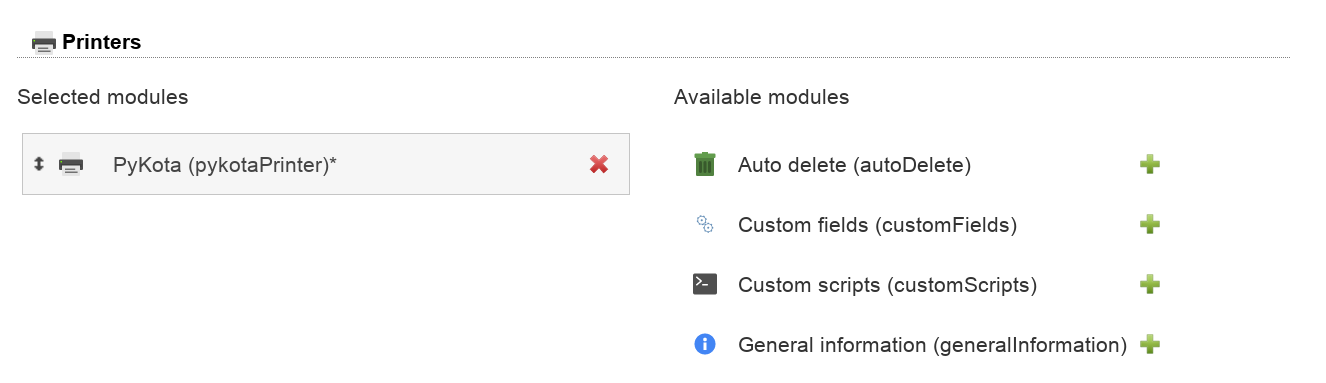Click the Printers section header icon
This screenshot has height=383, width=1326.
click(x=44, y=42)
